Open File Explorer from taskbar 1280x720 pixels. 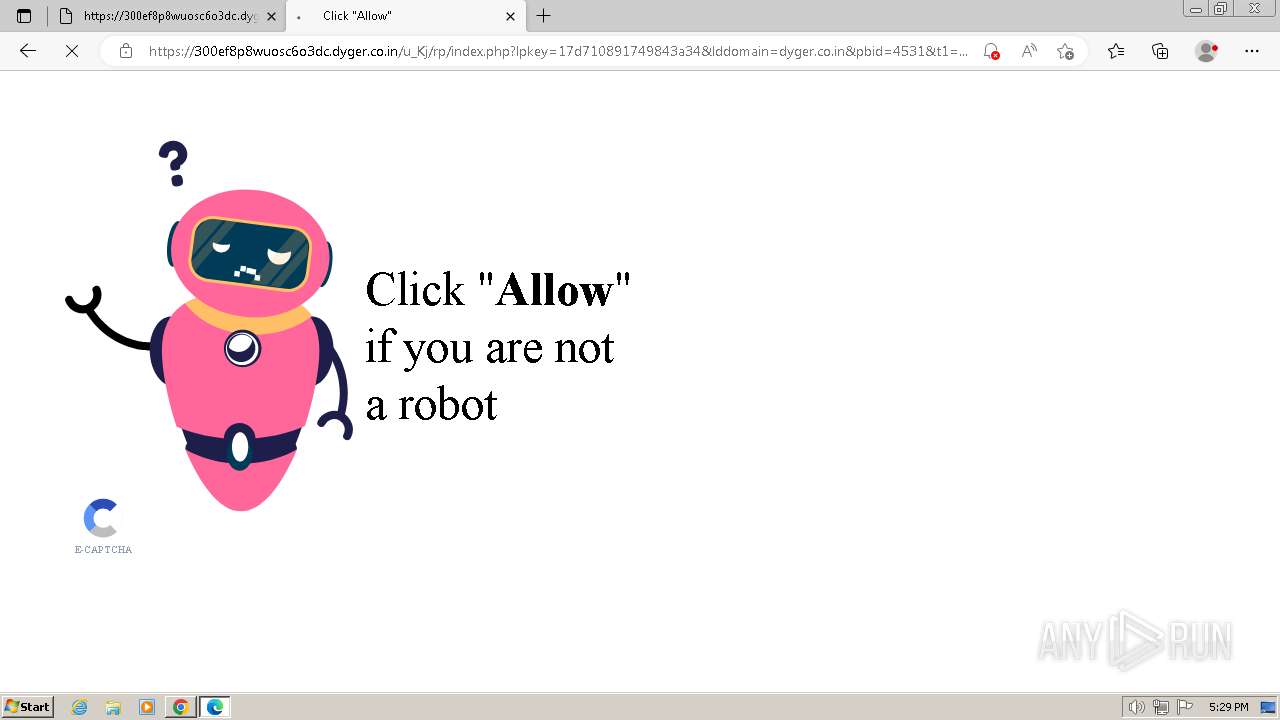[x=113, y=707]
